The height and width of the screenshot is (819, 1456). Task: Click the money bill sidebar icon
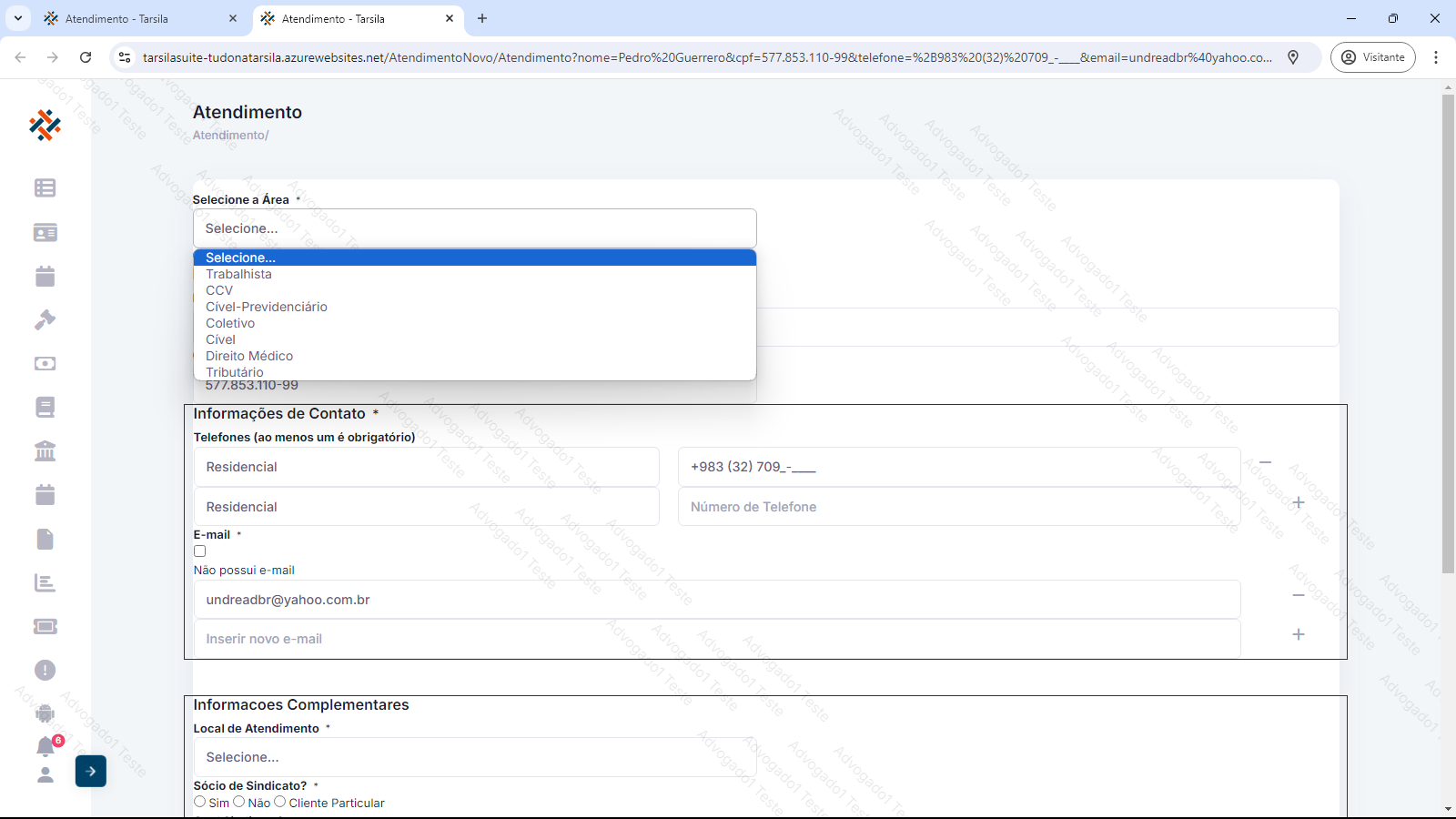pos(45,364)
